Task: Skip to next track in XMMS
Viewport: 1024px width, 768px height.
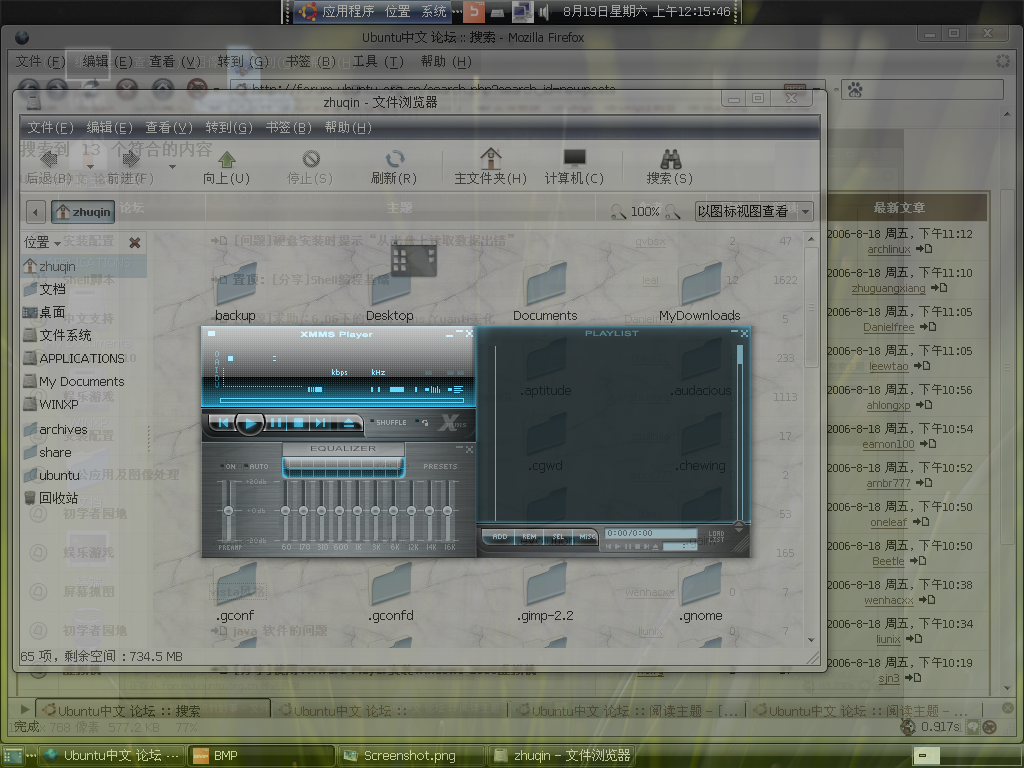Action: coord(321,423)
